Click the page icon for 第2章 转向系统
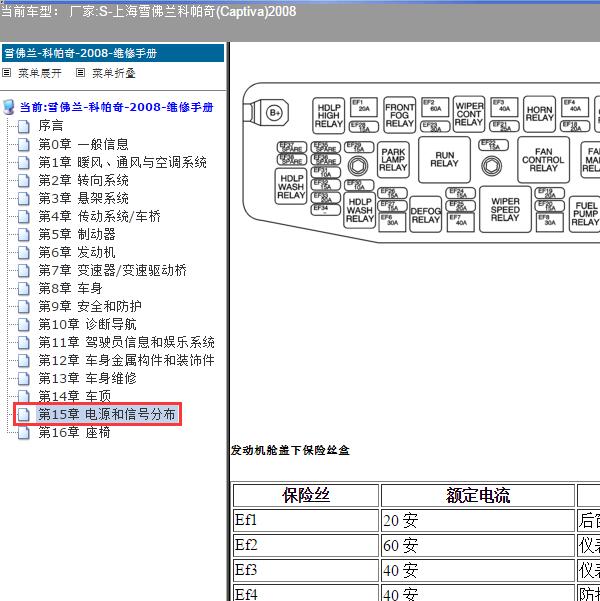 pyautogui.click(x=23, y=180)
